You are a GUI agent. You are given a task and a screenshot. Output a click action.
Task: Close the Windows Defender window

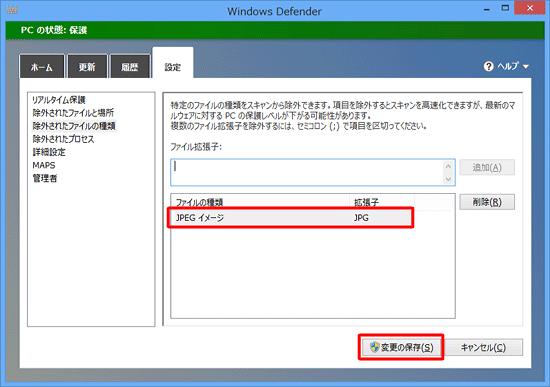(530, 8)
